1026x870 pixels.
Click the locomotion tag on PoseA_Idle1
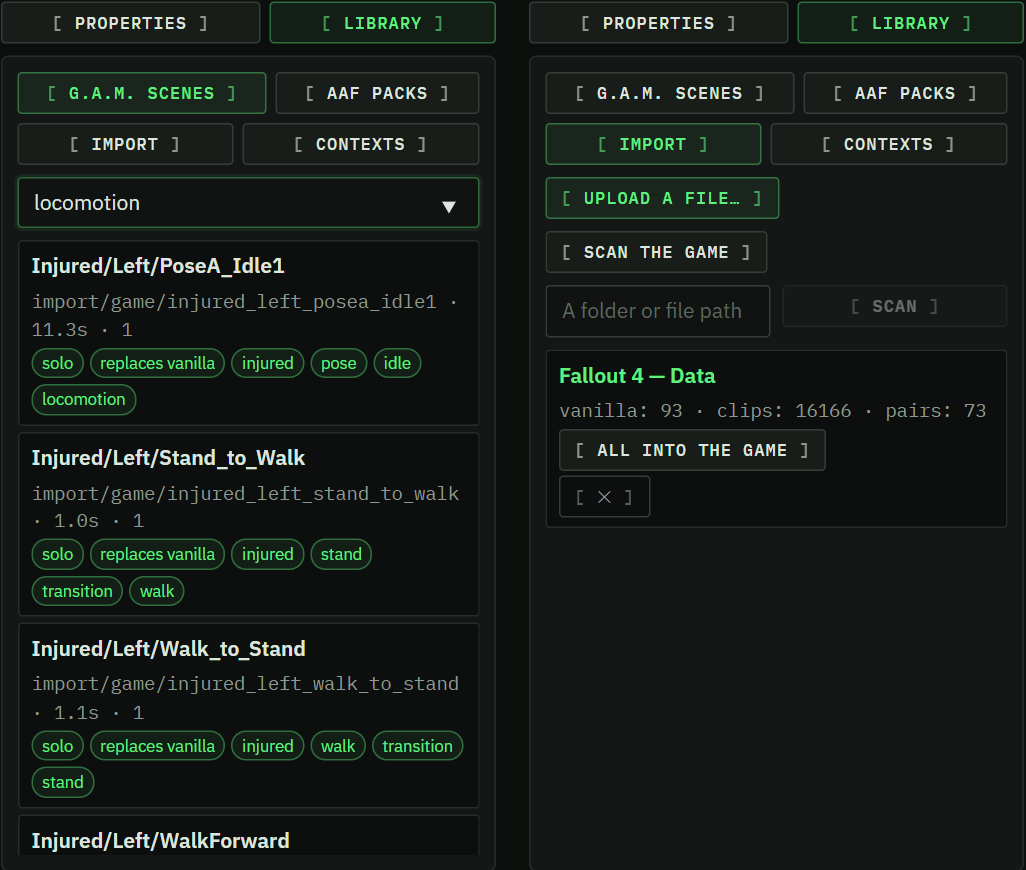click(x=84, y=399)
